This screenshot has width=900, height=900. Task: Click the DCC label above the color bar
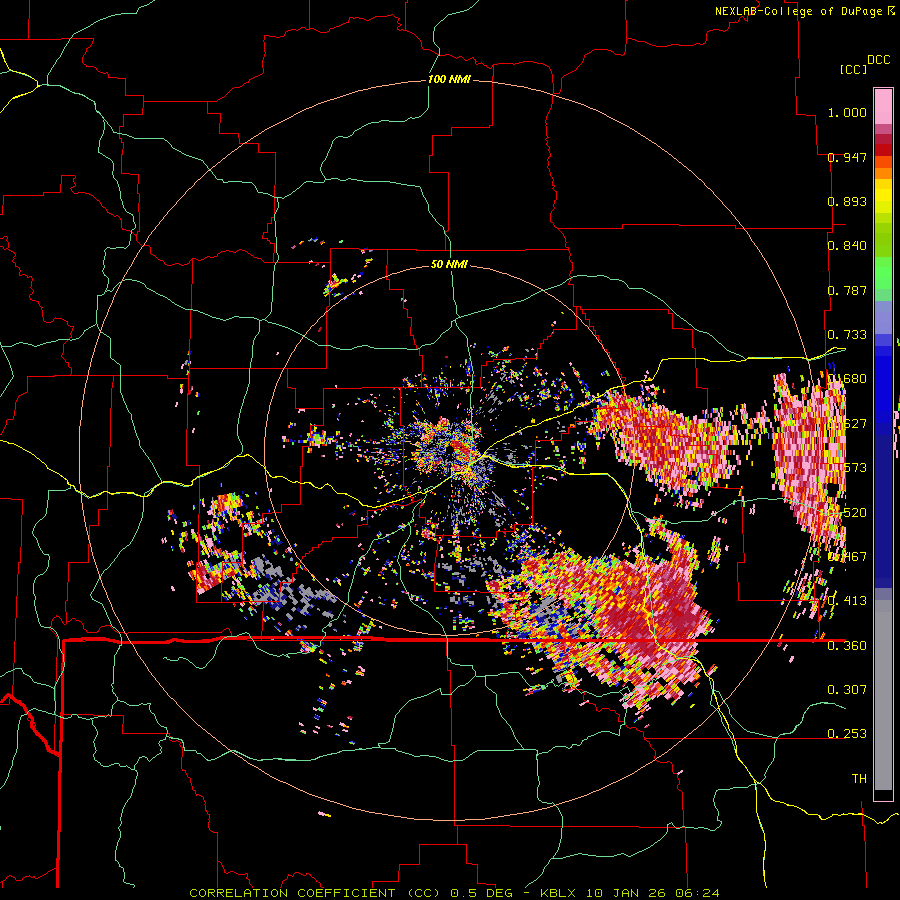(878, 60)
